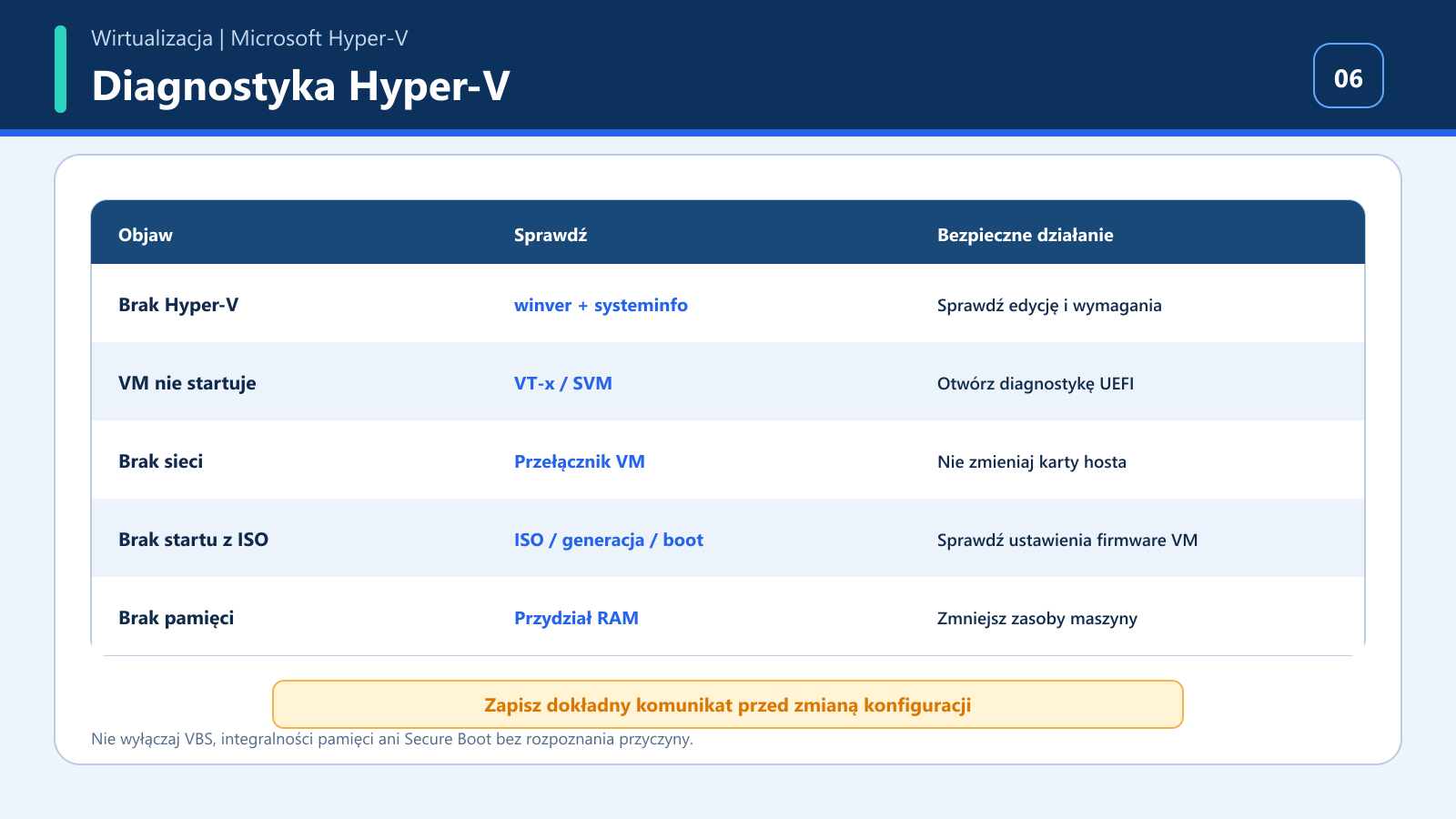Click the footnote about VBS and Secure Boot
The width and height of the screenshot is (1456, 819).
click(392, 739)
